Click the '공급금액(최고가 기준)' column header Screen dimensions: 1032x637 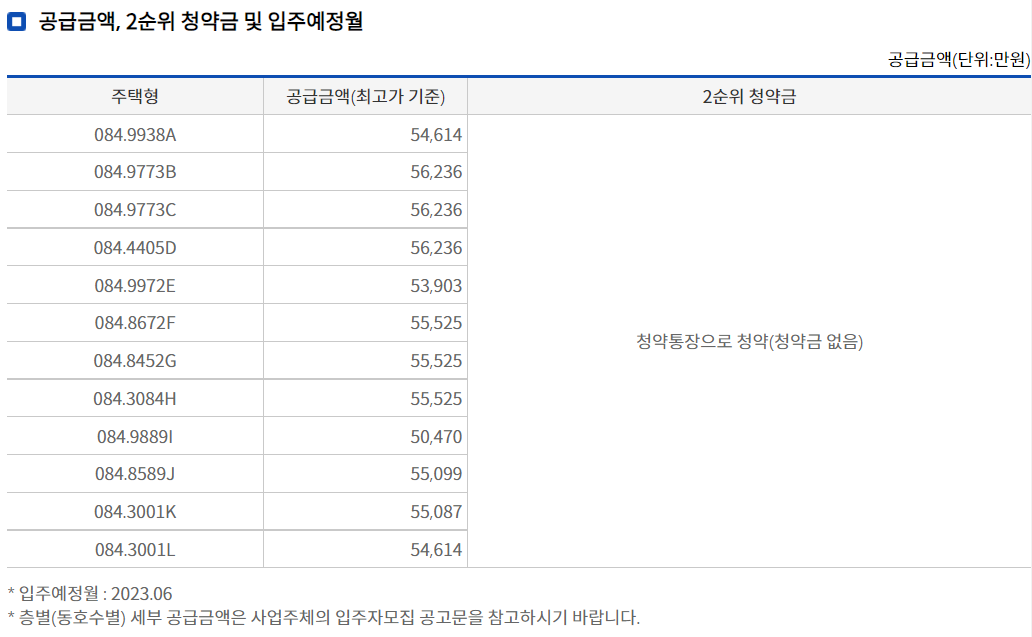(365, 97)
